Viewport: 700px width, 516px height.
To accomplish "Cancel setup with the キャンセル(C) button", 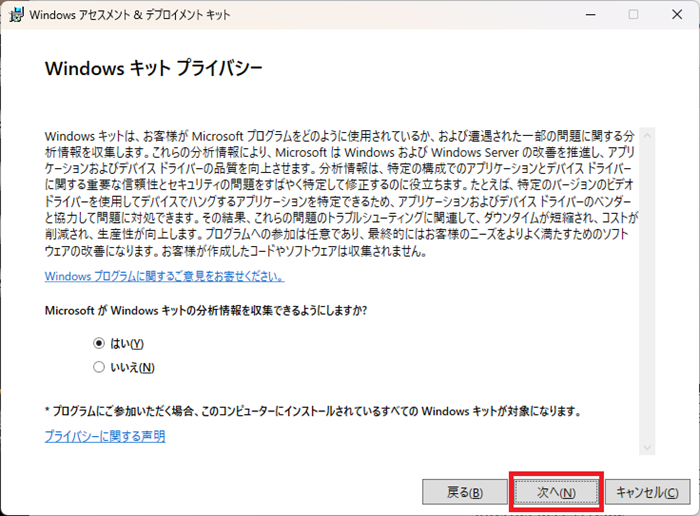I will pos(648,492).
